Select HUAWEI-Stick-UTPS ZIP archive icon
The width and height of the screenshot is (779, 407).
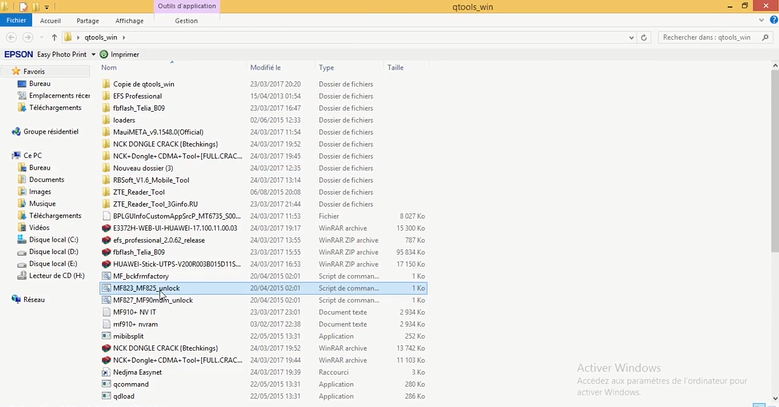pos(106,264)
